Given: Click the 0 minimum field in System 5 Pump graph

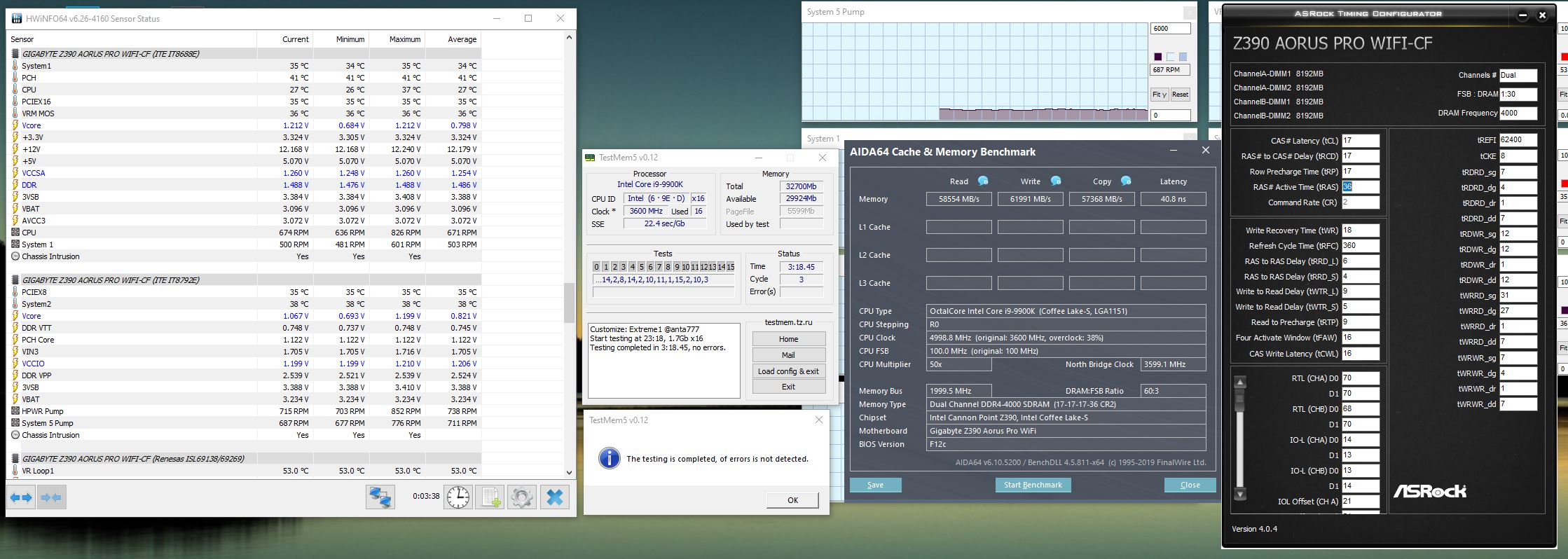Looking at the screenshot, I should point(1170,116).
